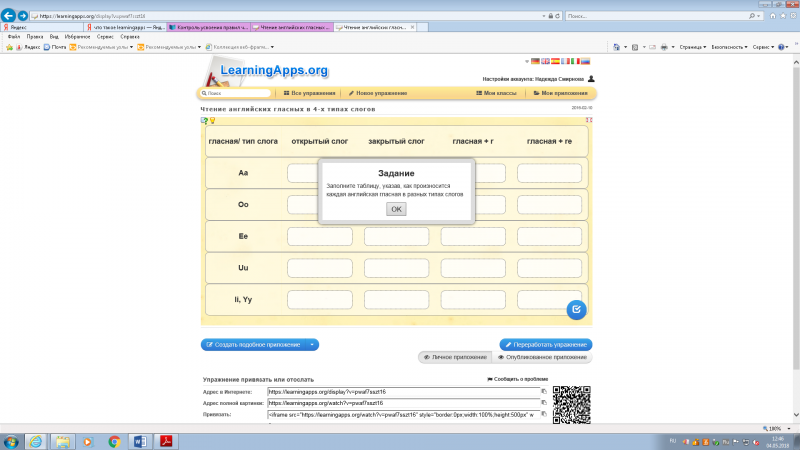This screenshot has height=450, width=800.
Task: Open favorites star icon at top right
Action: [x=783, y=16]
